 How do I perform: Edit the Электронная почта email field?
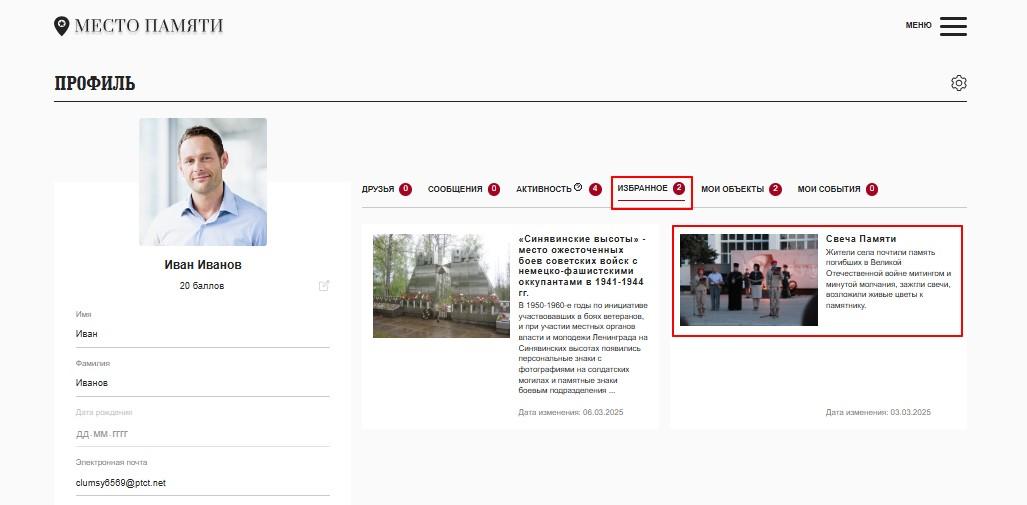(x=202, y=483)
